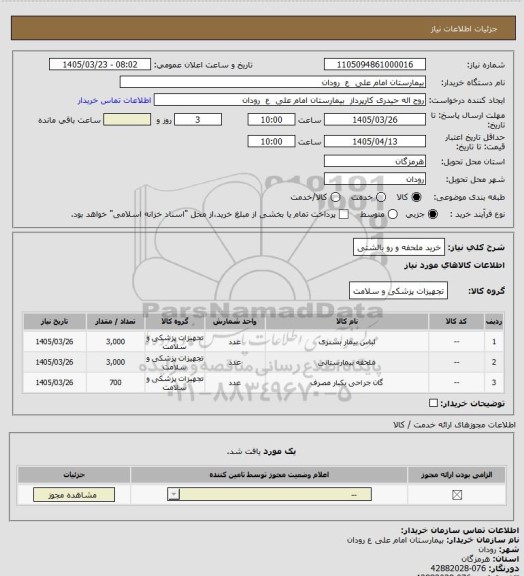Click الزامی بودن ارائه مجوز header

(x=456, y=475)
